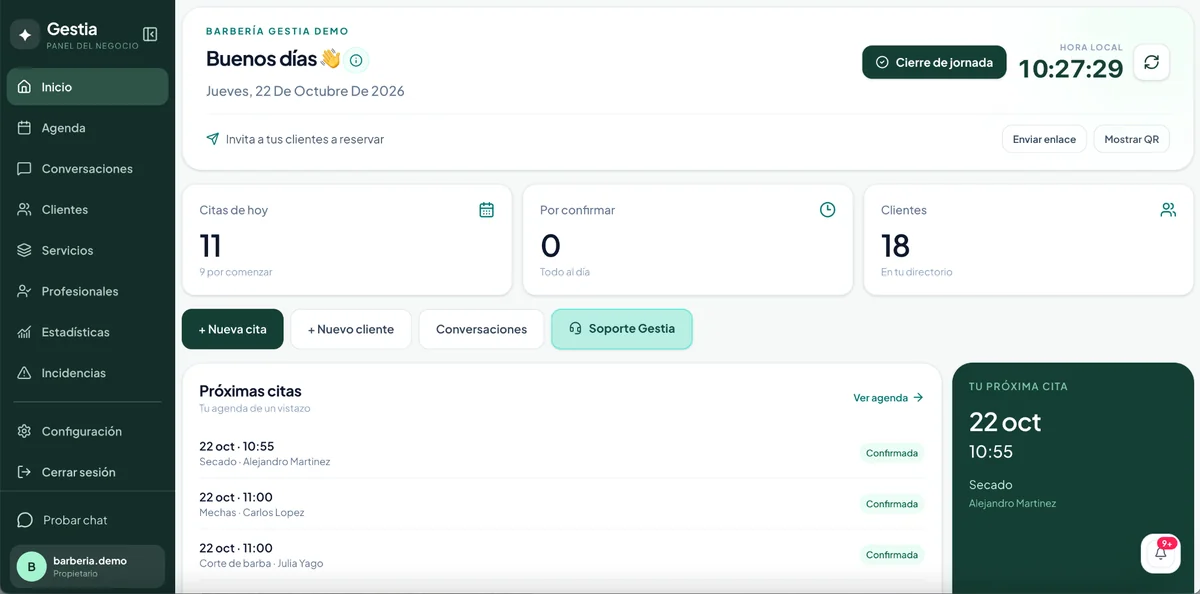The width and height of the screenshot is (1200, 594).
Task: Follow the Ver agenda link
Action: point(888,398)
